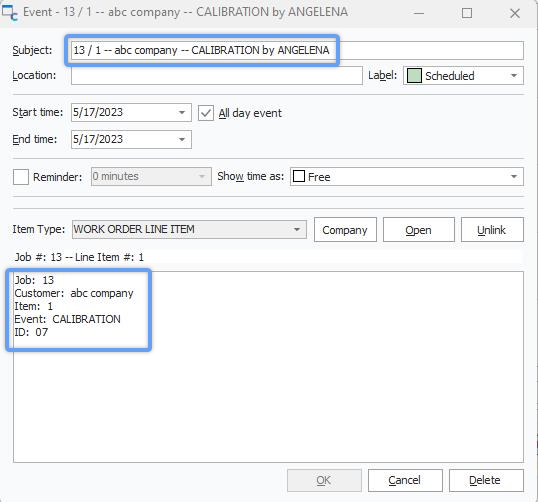Click the 'Job #: 13 -- Line Item #: 1' text
Image resolution: width=538 pixels, height=502 pixels.
[x=79, y=257]
